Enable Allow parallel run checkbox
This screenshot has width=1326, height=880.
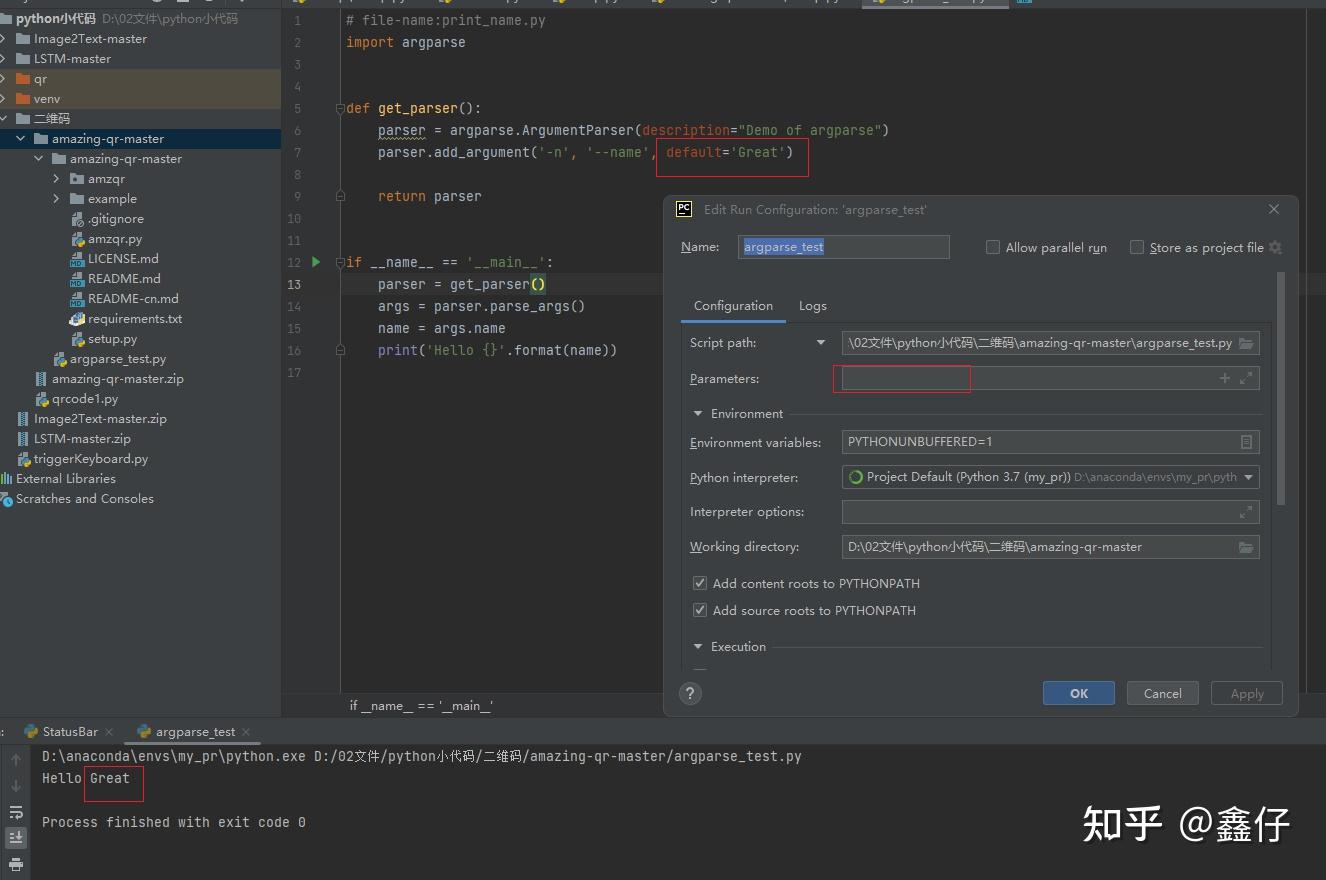[x=993, y=247]
